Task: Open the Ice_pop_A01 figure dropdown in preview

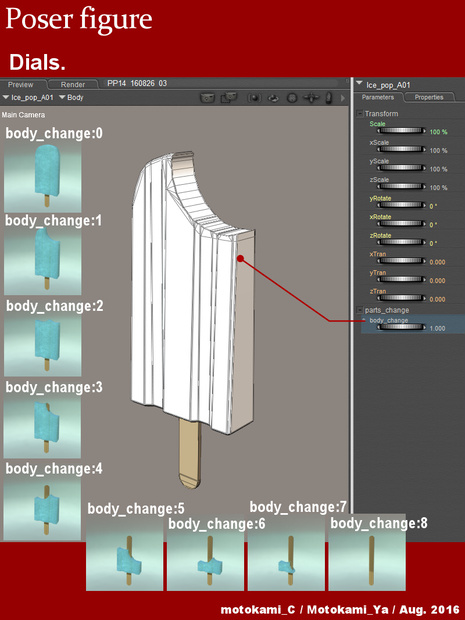Action: [x=28, y=98]
